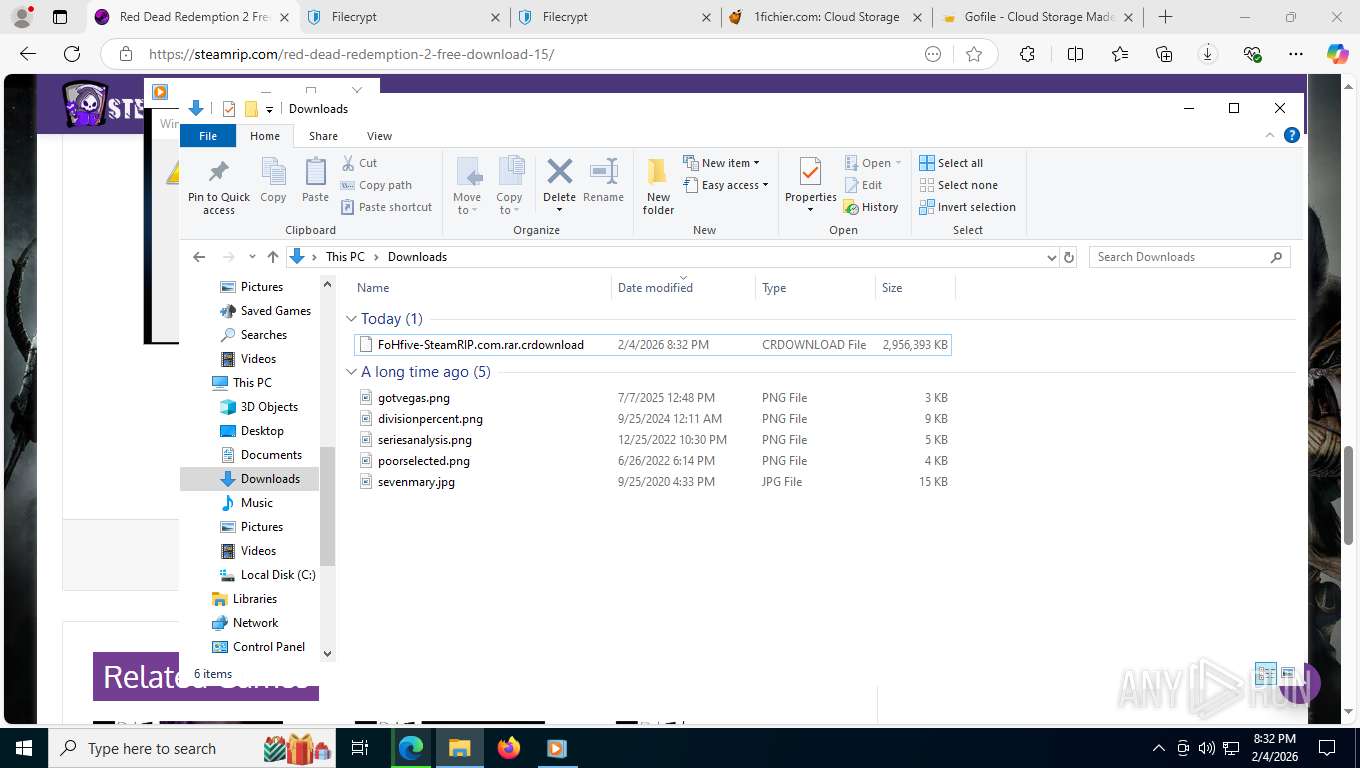The height and width of the screenshot is (768, 1360).
Task: Click navigation pane scroll down arrow
Action: 327,653
